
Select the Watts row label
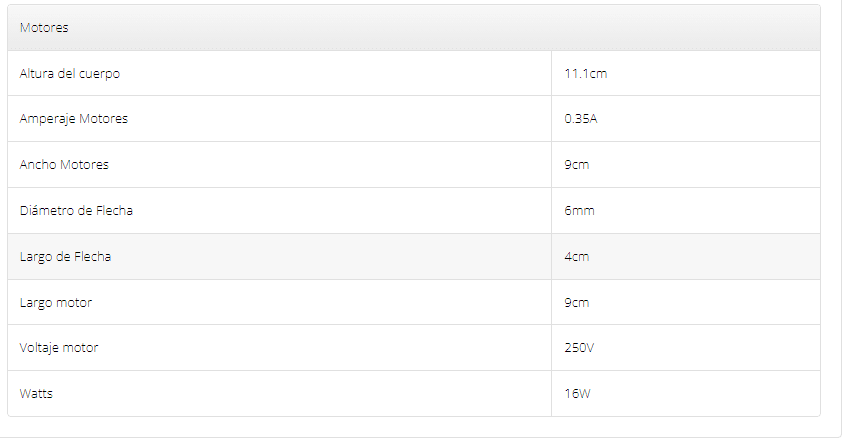[x=36, y=394]
